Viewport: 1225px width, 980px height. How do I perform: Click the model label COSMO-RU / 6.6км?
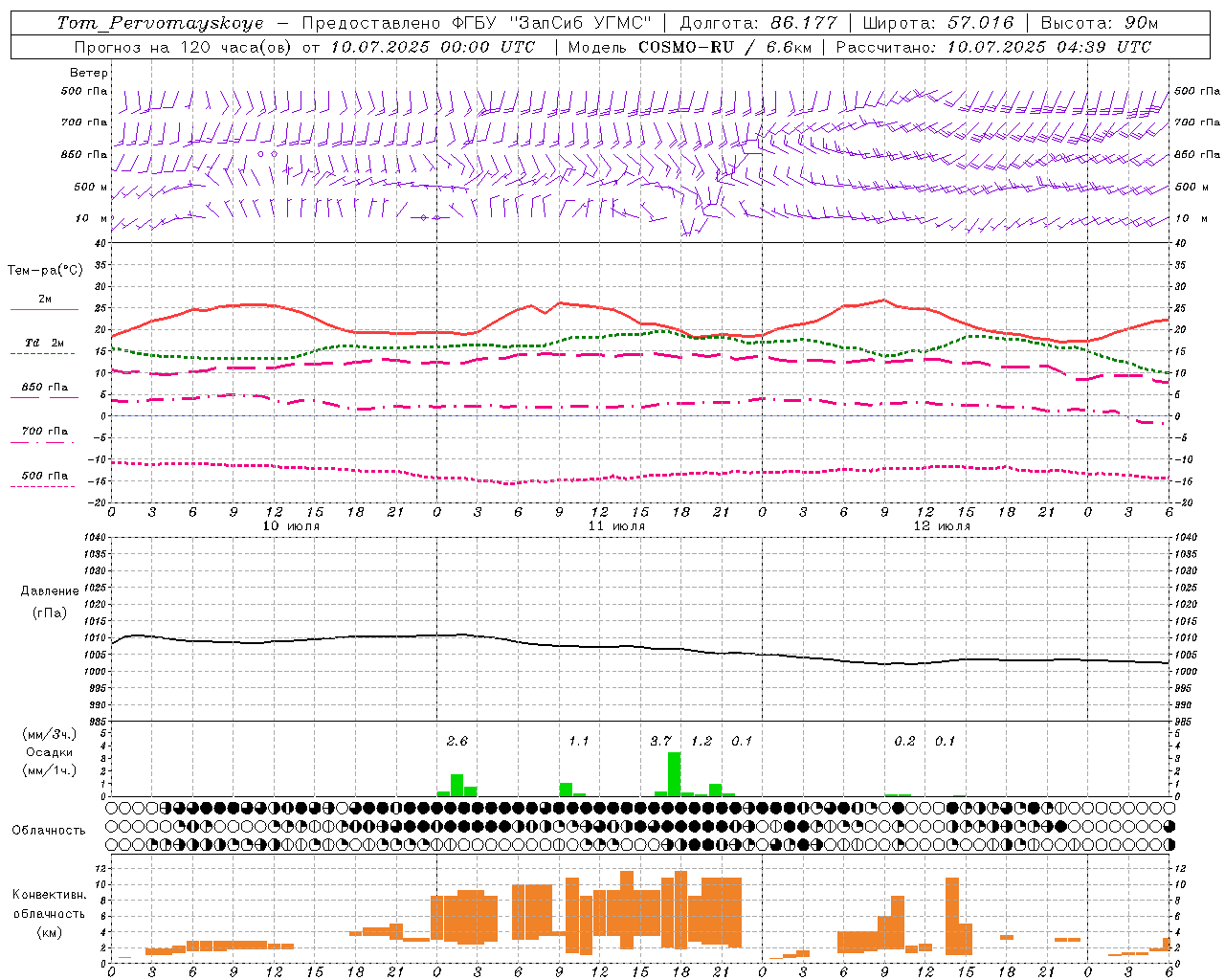(724, 47)
